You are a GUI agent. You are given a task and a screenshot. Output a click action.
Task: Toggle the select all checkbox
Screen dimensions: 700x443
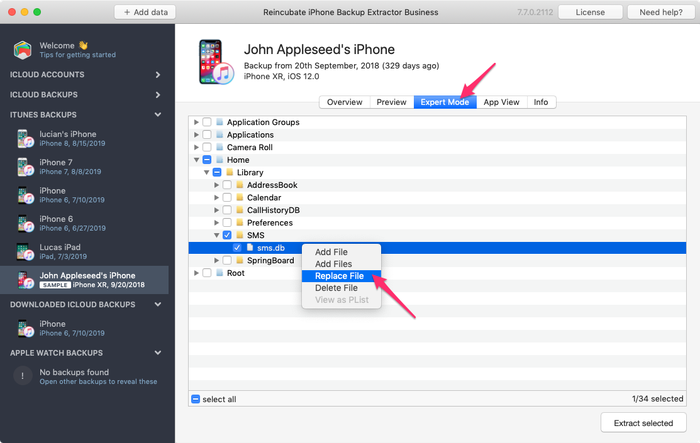[196, 399]
